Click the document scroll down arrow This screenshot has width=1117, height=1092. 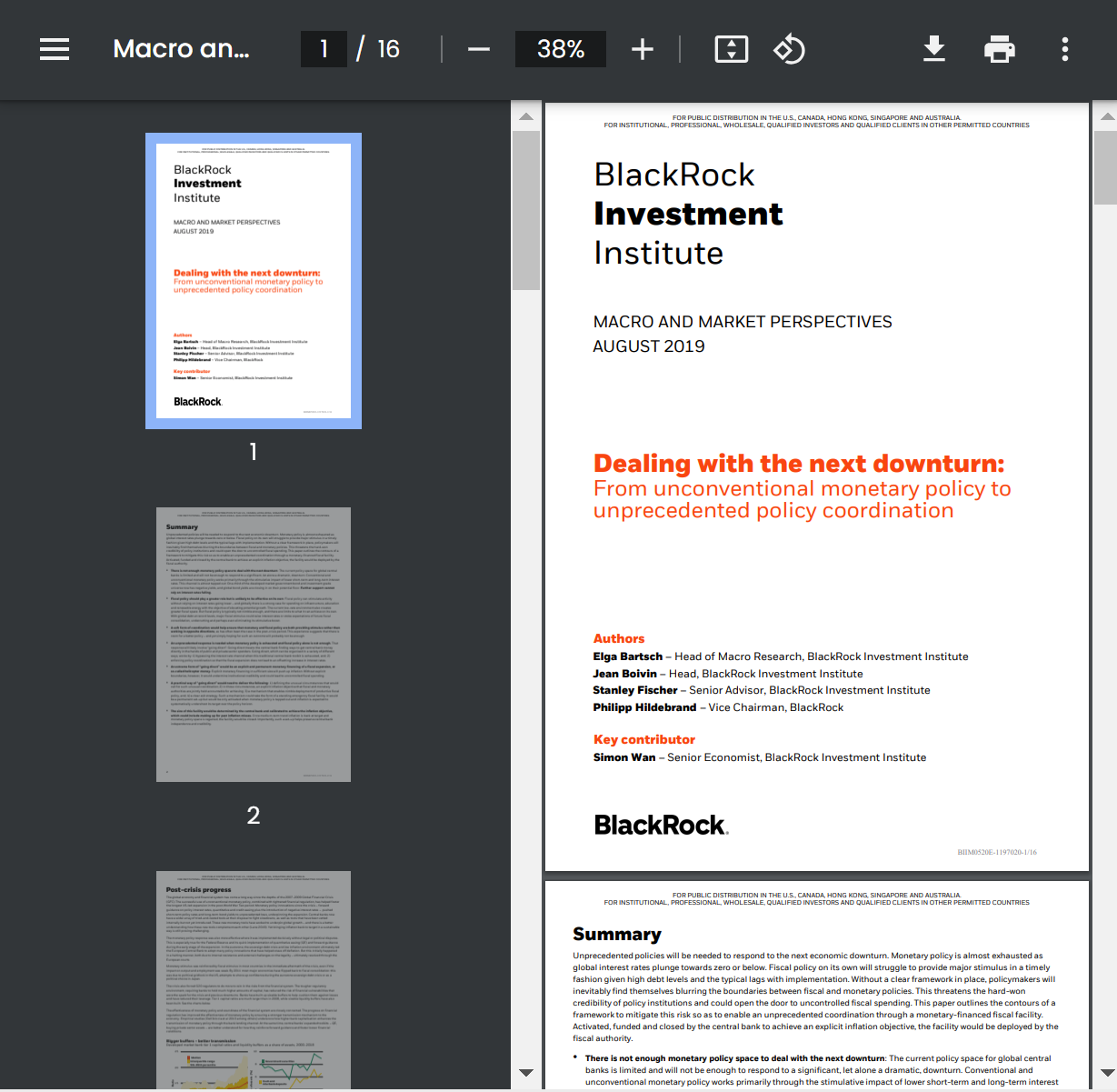(x=1106, y=1073)
